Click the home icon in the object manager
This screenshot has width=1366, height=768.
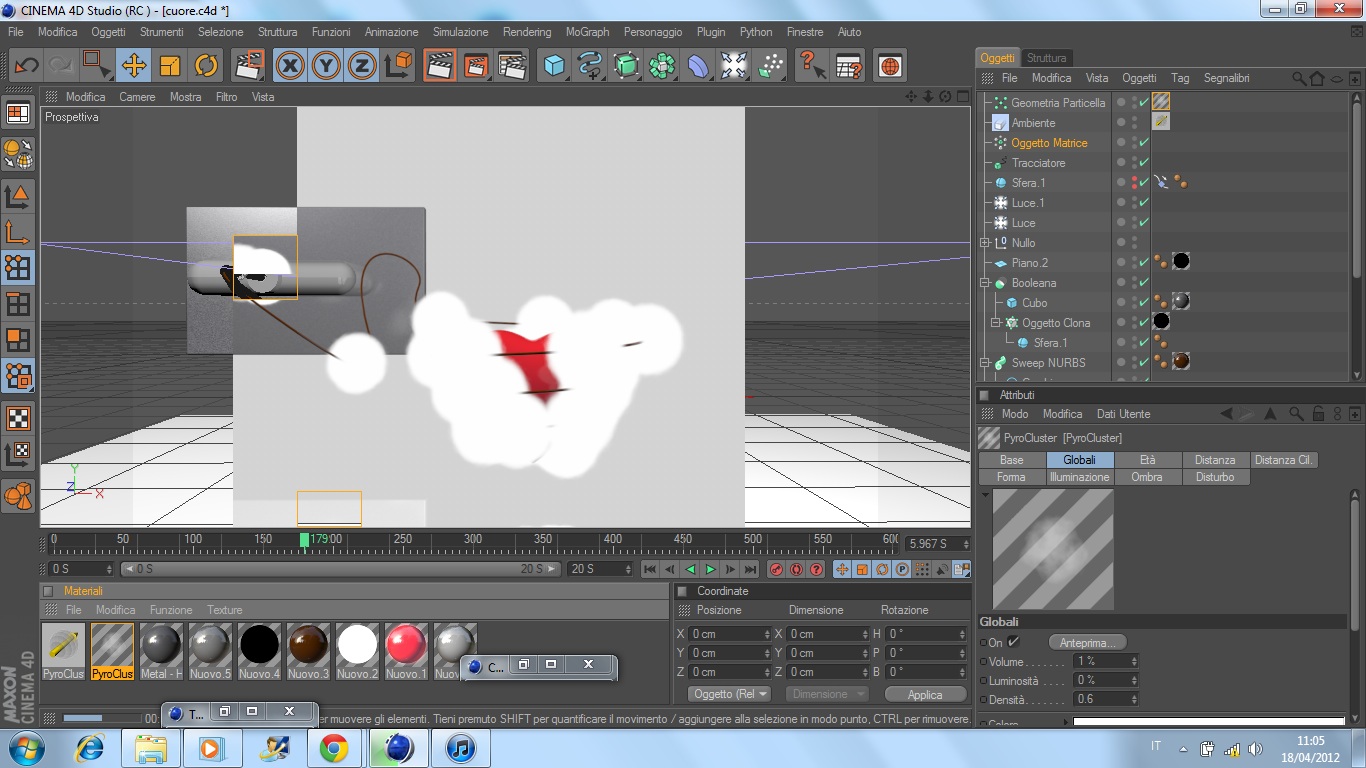1317,78
